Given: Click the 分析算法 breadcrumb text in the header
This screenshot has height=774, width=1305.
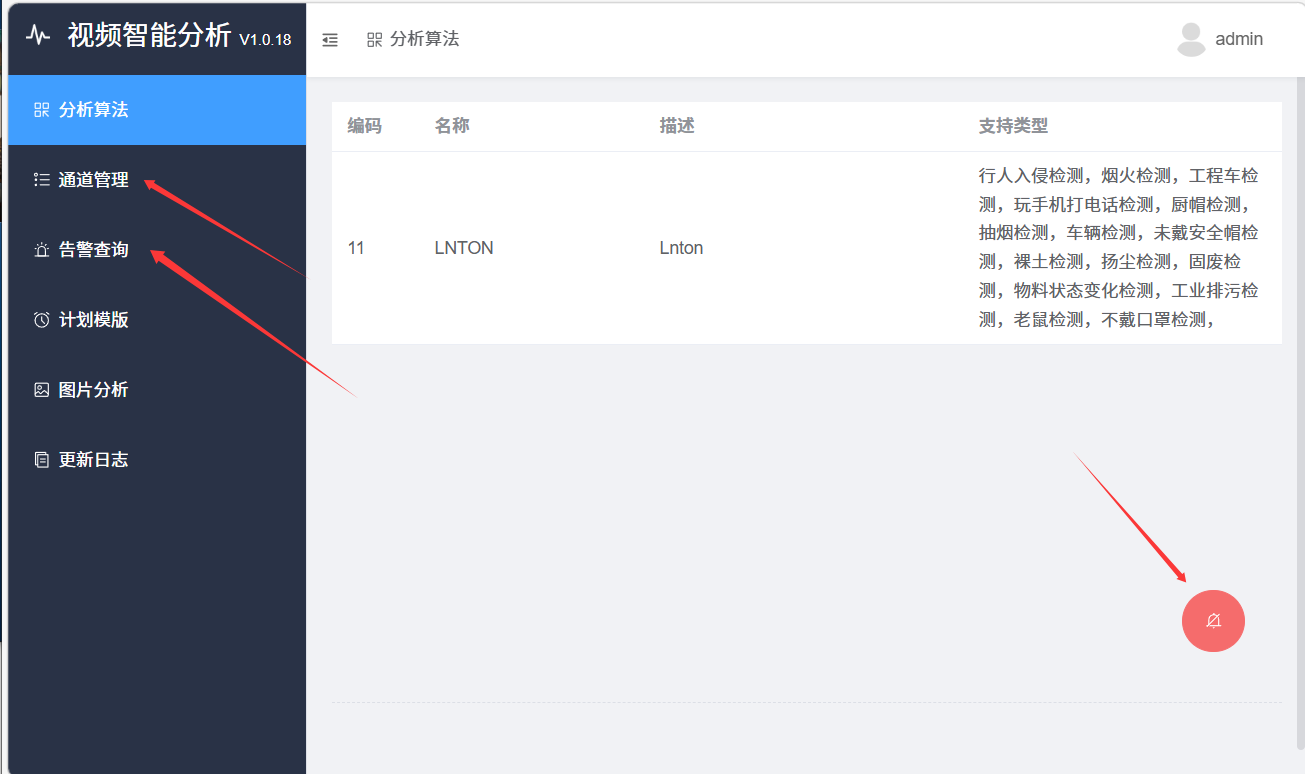Looking at the screenshot, I should (424, 39).
